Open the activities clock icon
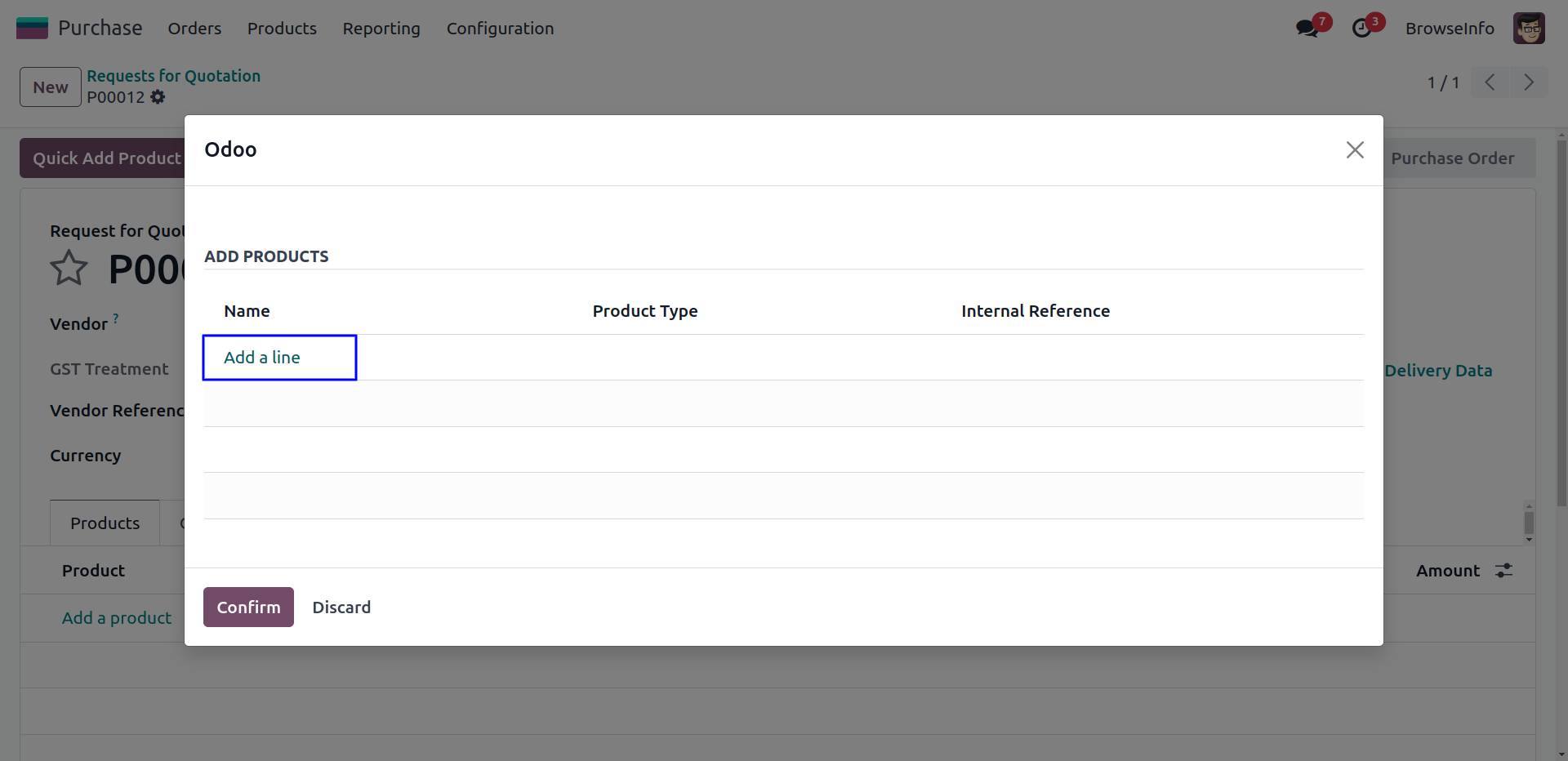Image resolution: width=1568 pixels, height=761 pixels. (x=1361, y=29)
